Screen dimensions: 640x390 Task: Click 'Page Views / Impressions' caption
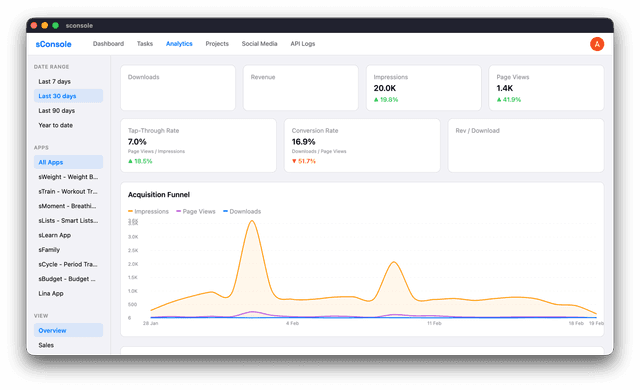(x=156, y=151)
